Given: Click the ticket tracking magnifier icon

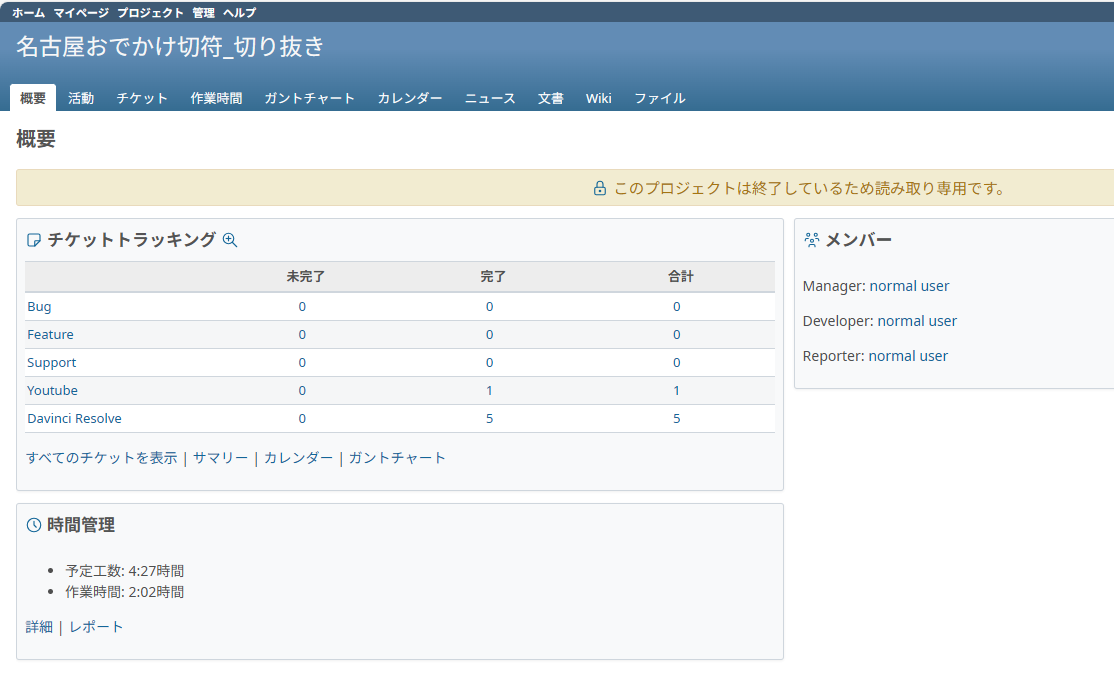Looking at the screenshot, I should tap(229, 240).
